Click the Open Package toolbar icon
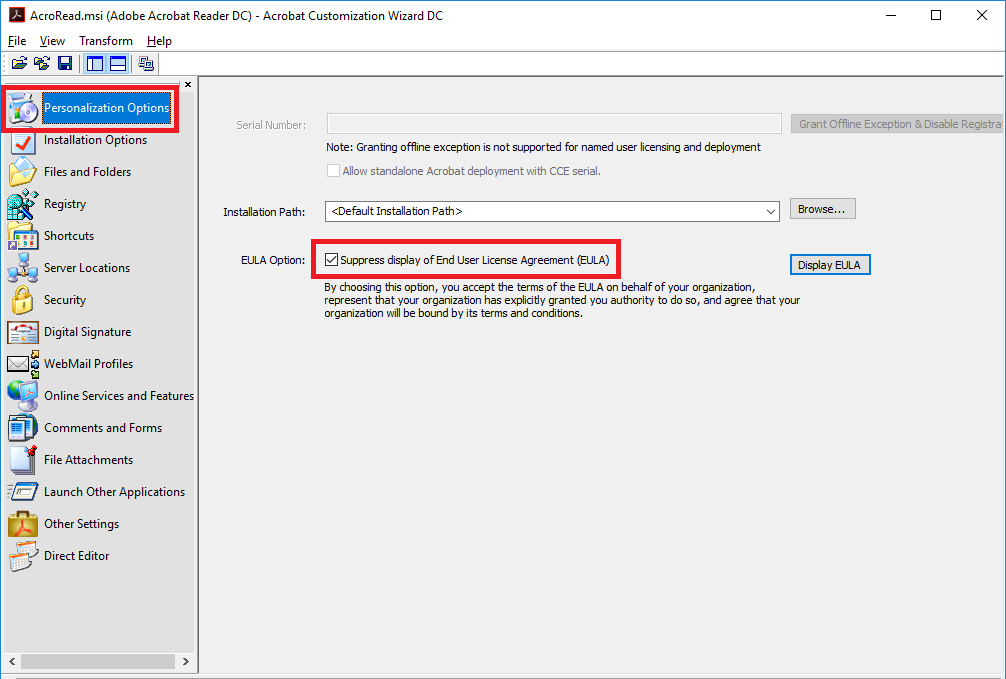 [x=18, y=64]
